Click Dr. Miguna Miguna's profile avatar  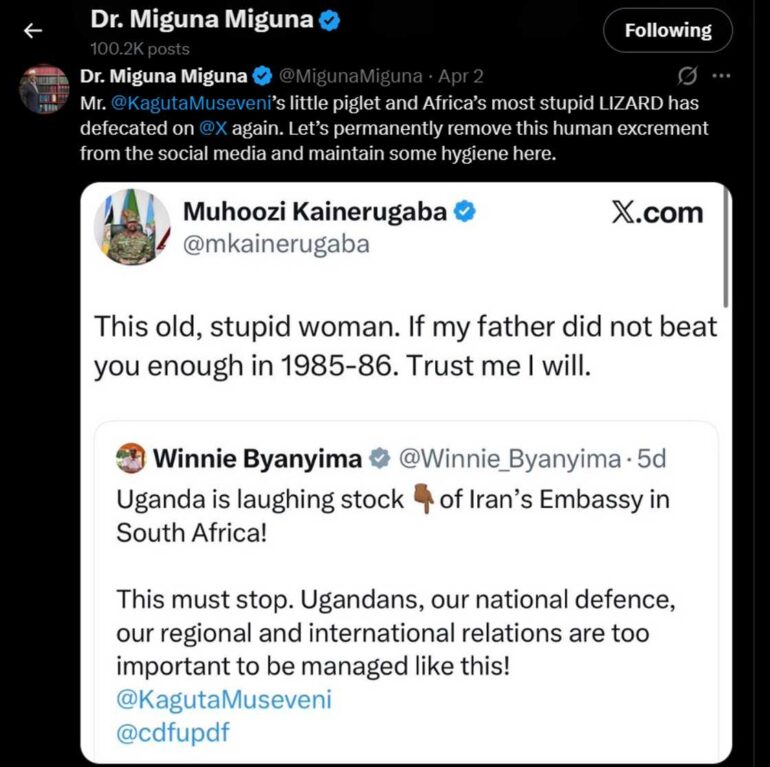click(x=44, y=89)
